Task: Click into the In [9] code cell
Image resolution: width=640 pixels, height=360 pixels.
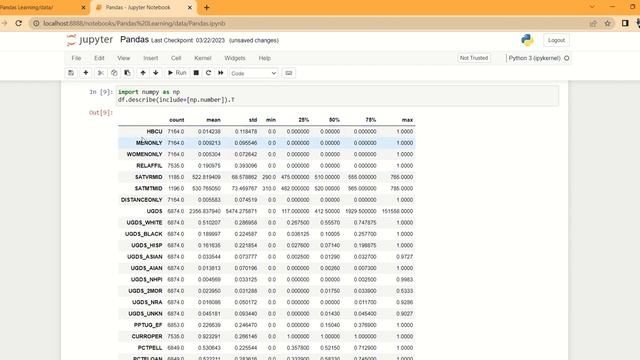Action: (x=338, y=96)
